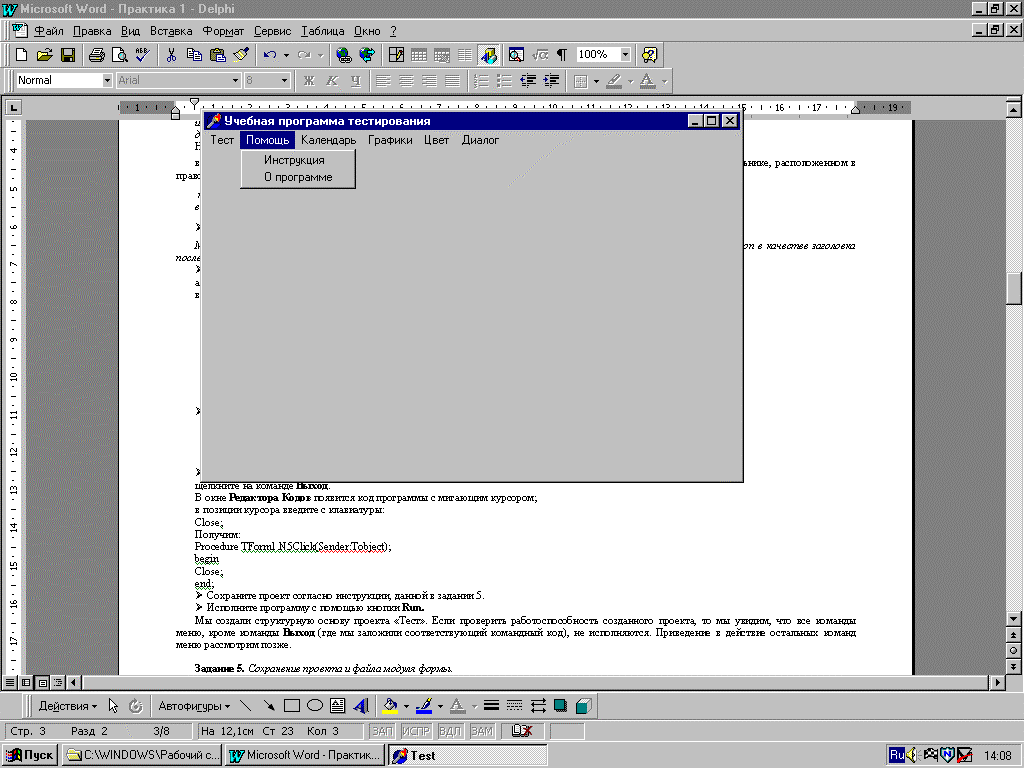This screenshot has width=1024, height=768.
Task: Toggle ЗАП macro recording in the status bar
Action: tap(383, 731)
